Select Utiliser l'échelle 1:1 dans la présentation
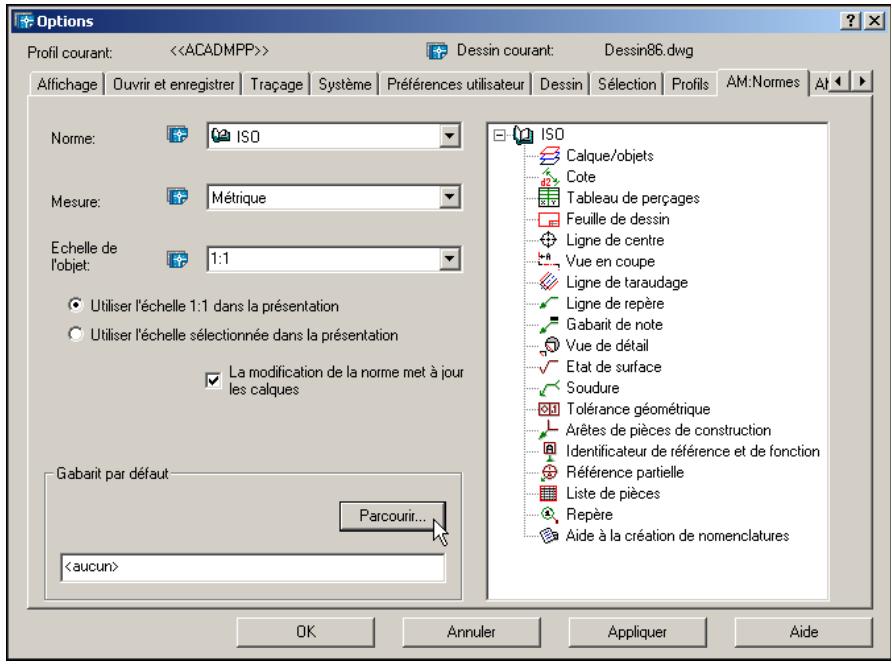The width and height of the screenshot is (892, 665). point(75,305)
